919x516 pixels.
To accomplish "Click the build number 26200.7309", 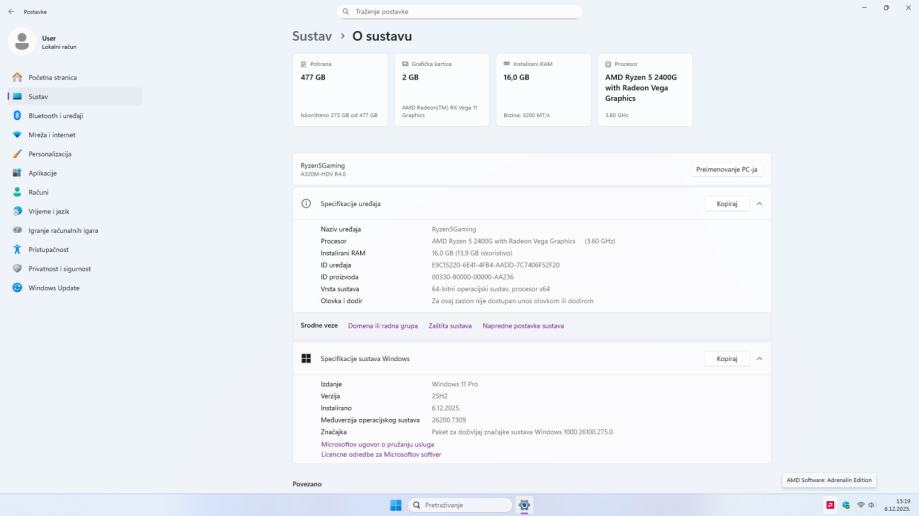I will click(449, 420).
